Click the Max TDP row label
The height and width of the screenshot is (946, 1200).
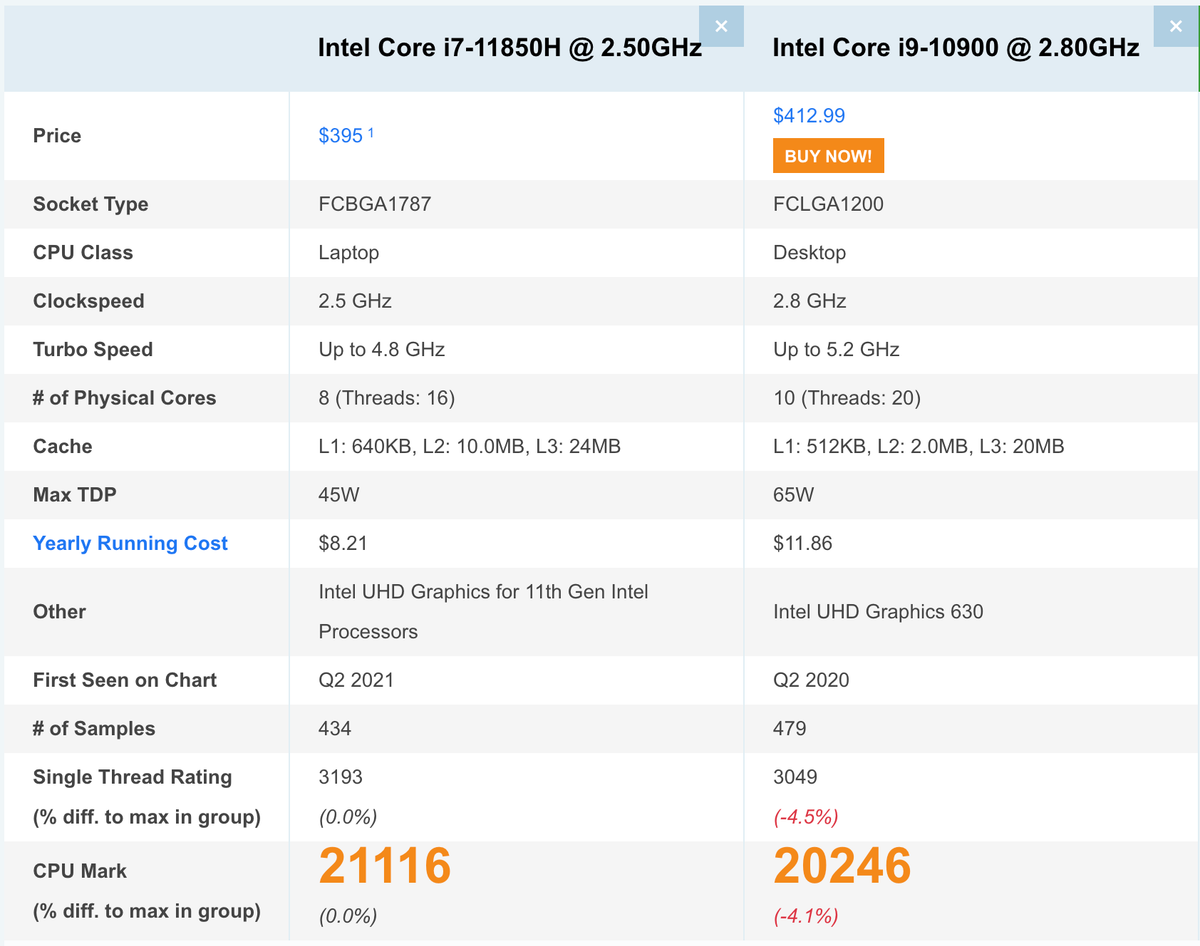[74, 495]
